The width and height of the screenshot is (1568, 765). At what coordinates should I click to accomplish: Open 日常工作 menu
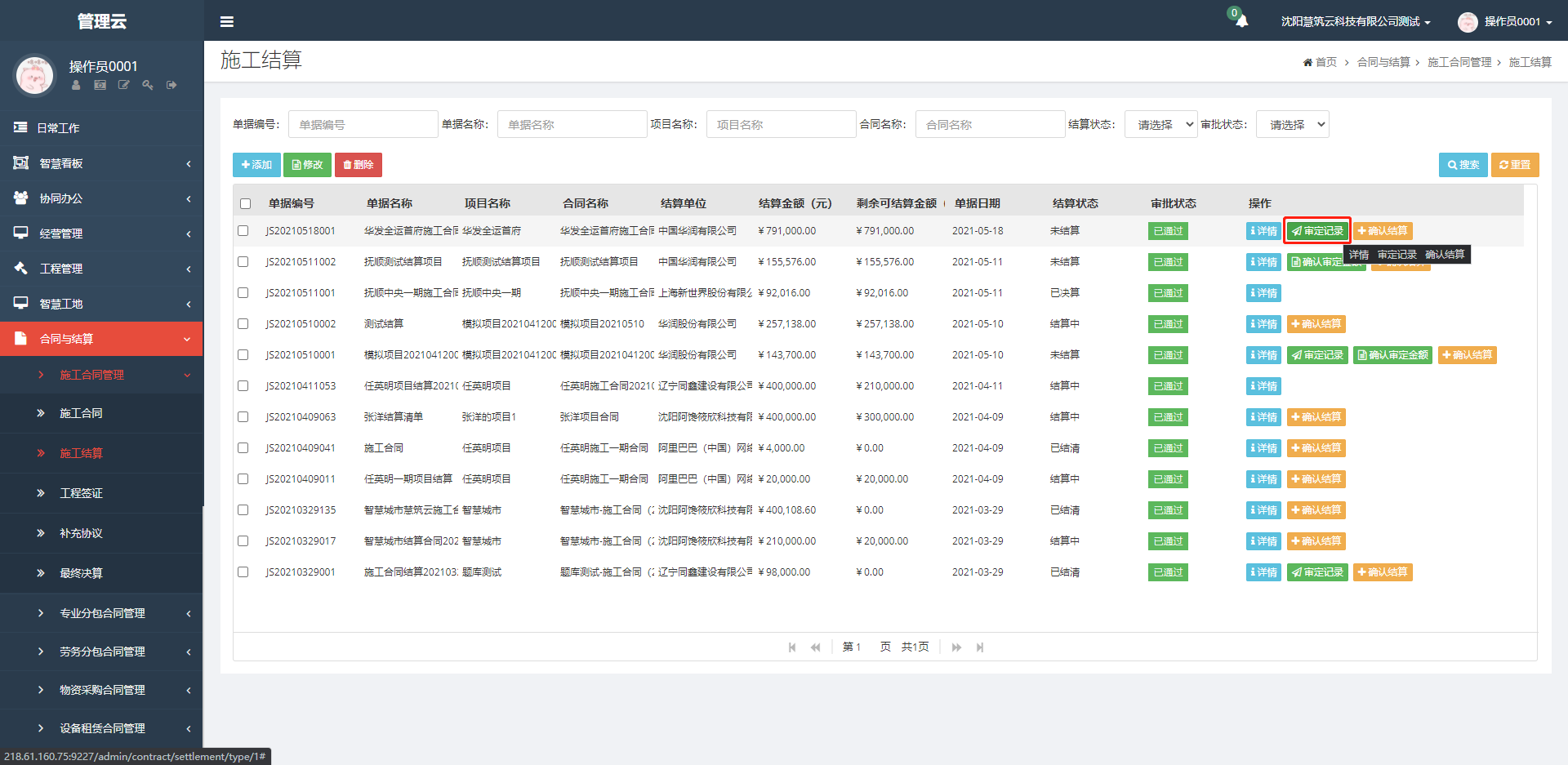[x=101, y=128]
